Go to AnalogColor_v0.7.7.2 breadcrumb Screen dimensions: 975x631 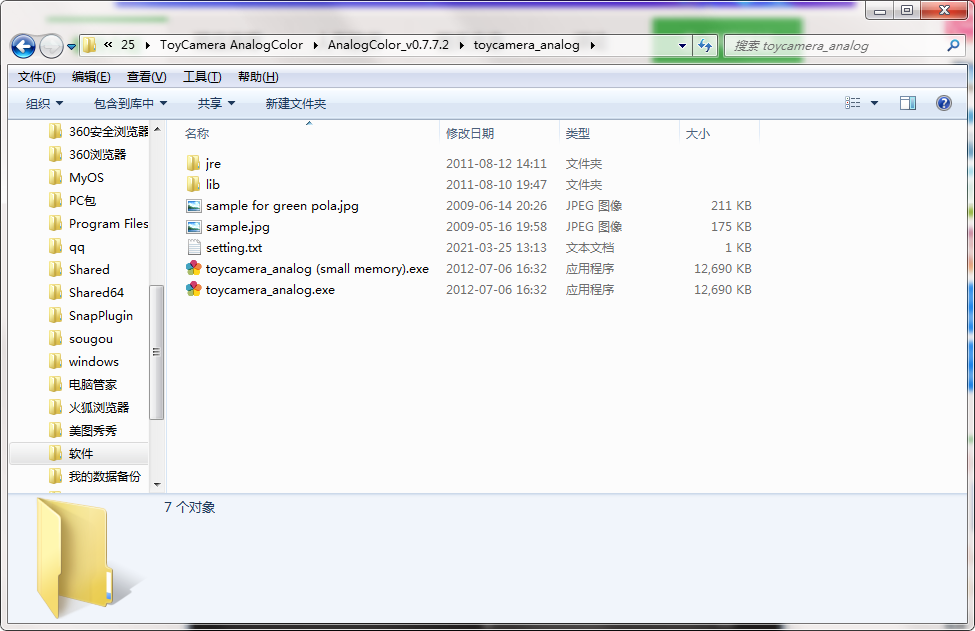click(388, 45)
